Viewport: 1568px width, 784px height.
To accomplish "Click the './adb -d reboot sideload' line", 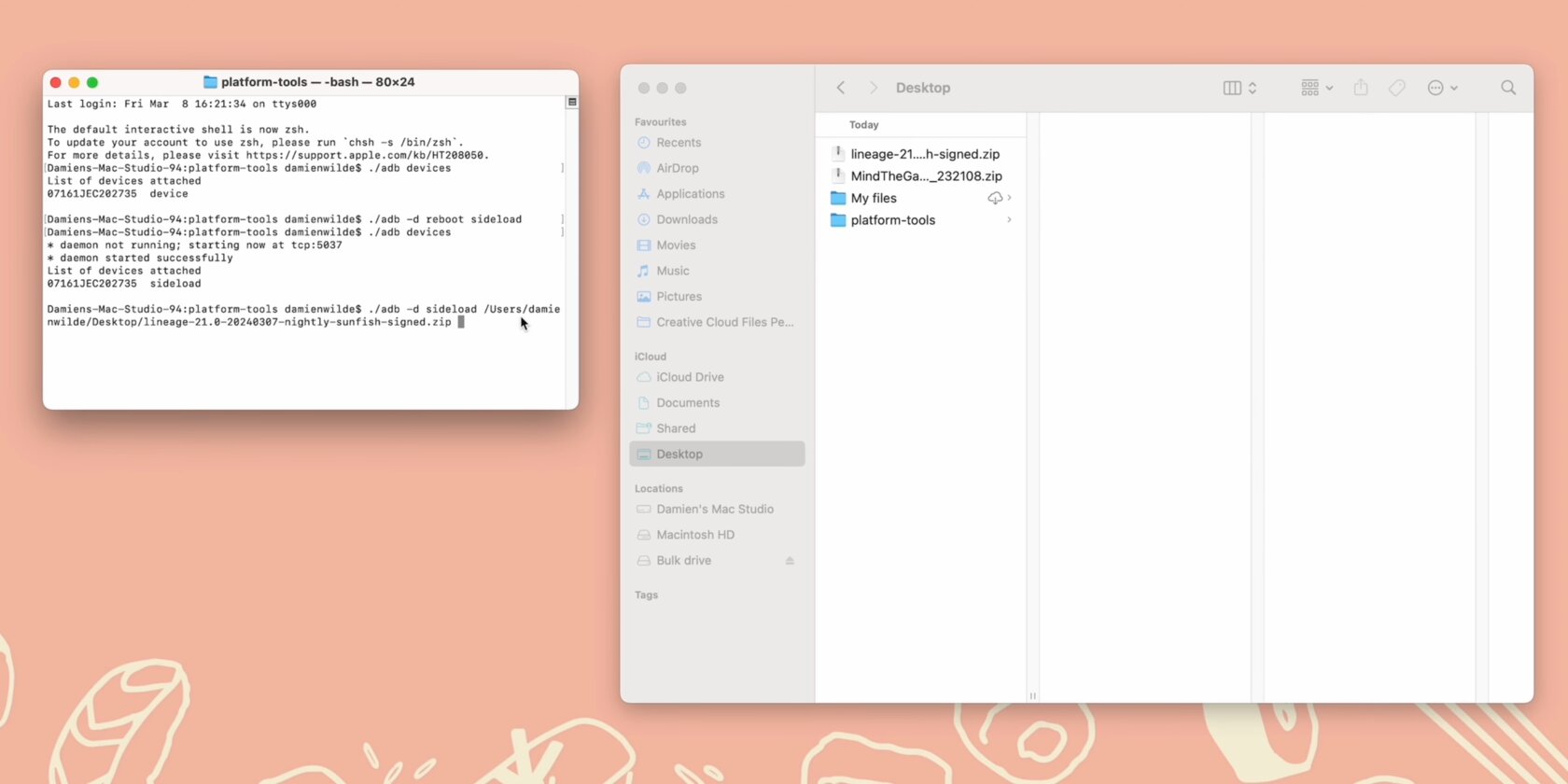I will pyautogui.click(x=285, y=219).
